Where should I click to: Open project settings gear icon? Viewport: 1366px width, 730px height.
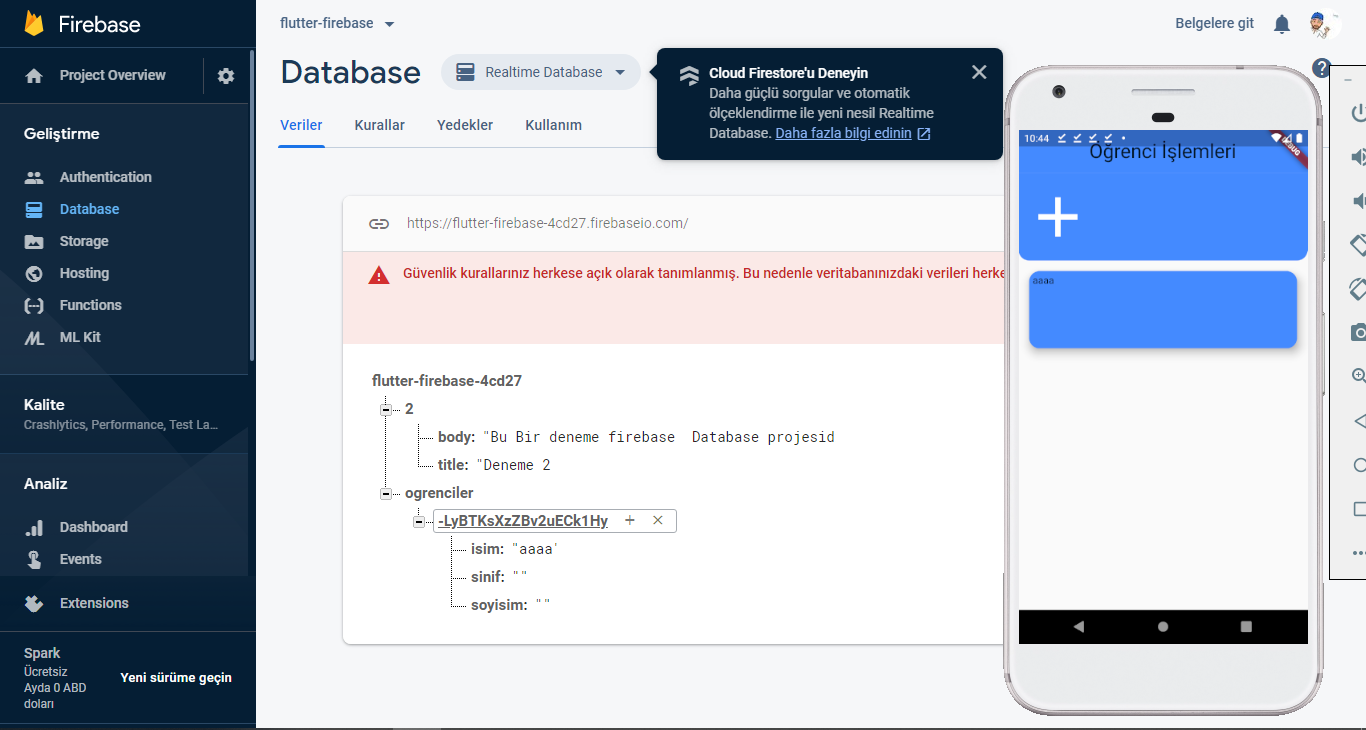226,76
